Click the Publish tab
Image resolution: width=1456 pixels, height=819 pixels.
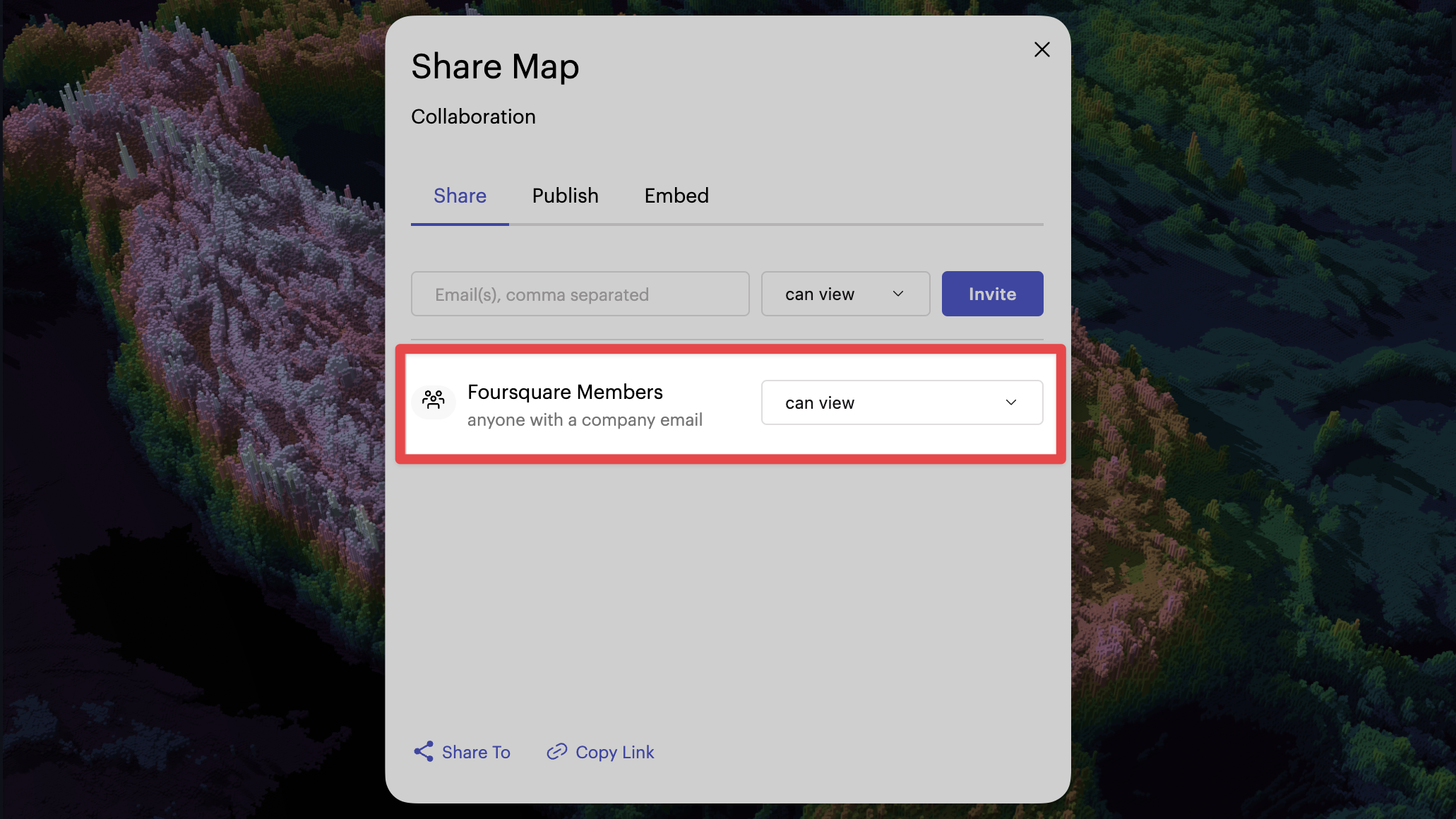pos(565,196)
